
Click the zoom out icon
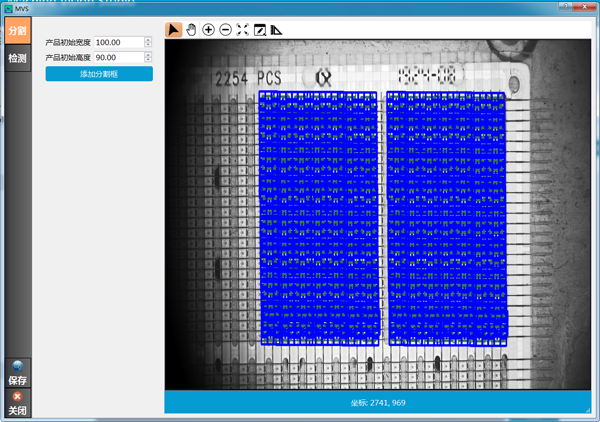225,30
